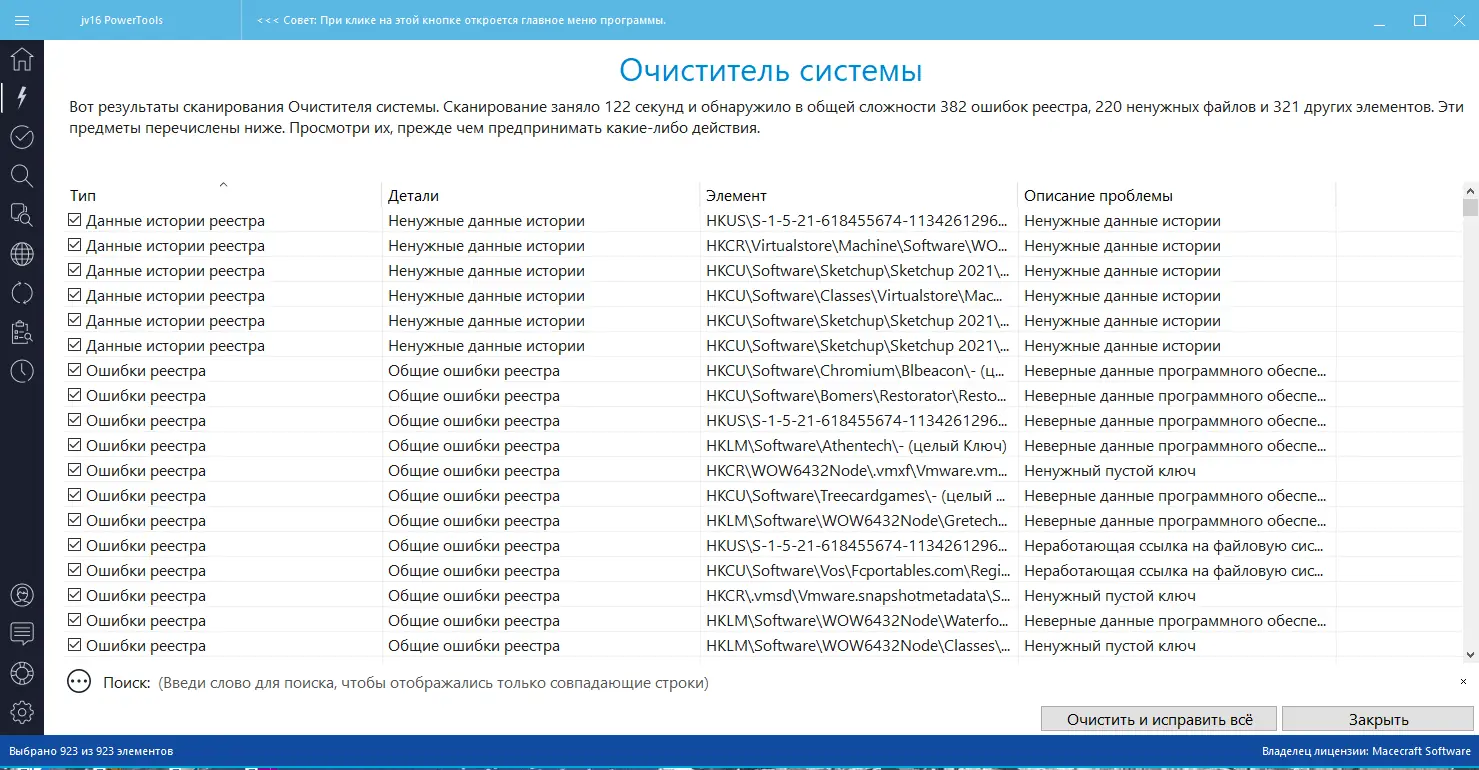The image size is (1479, 770).
Task: Open the user account sidebar icon
Action: pos(22,595)
